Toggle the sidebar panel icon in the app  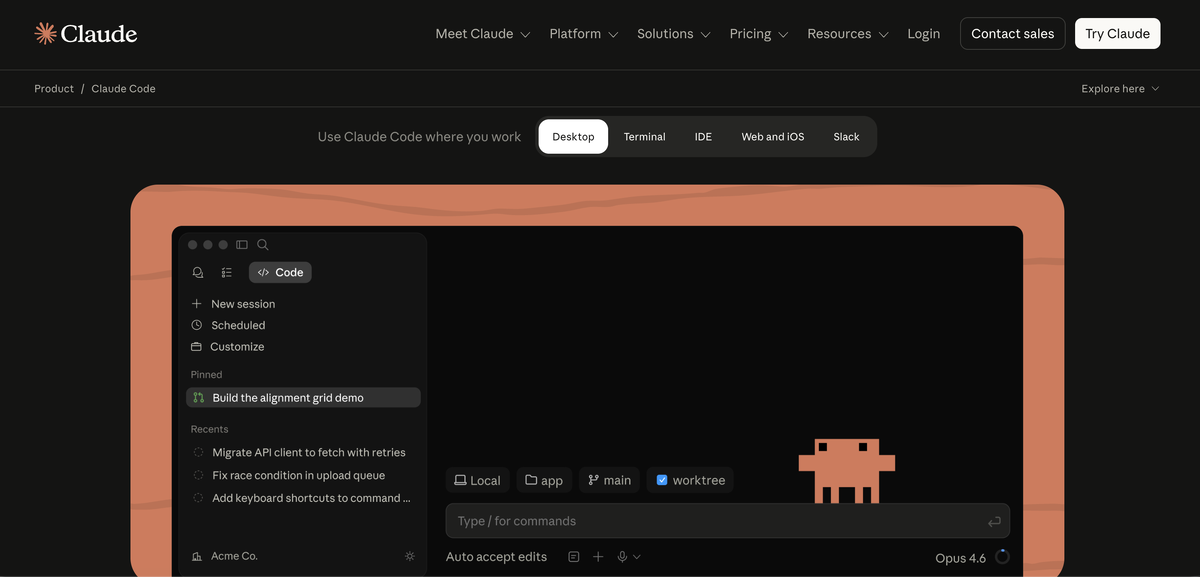242,244
